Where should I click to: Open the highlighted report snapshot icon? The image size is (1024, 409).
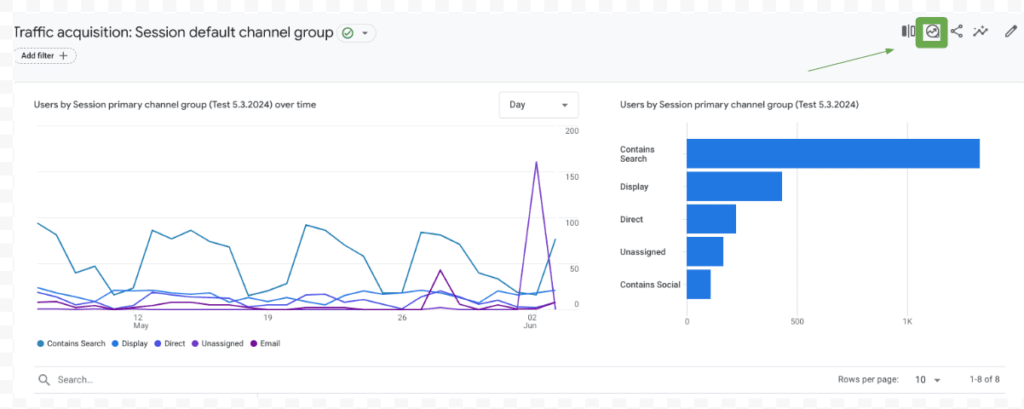pyautogui.click(x=932, y=32)
